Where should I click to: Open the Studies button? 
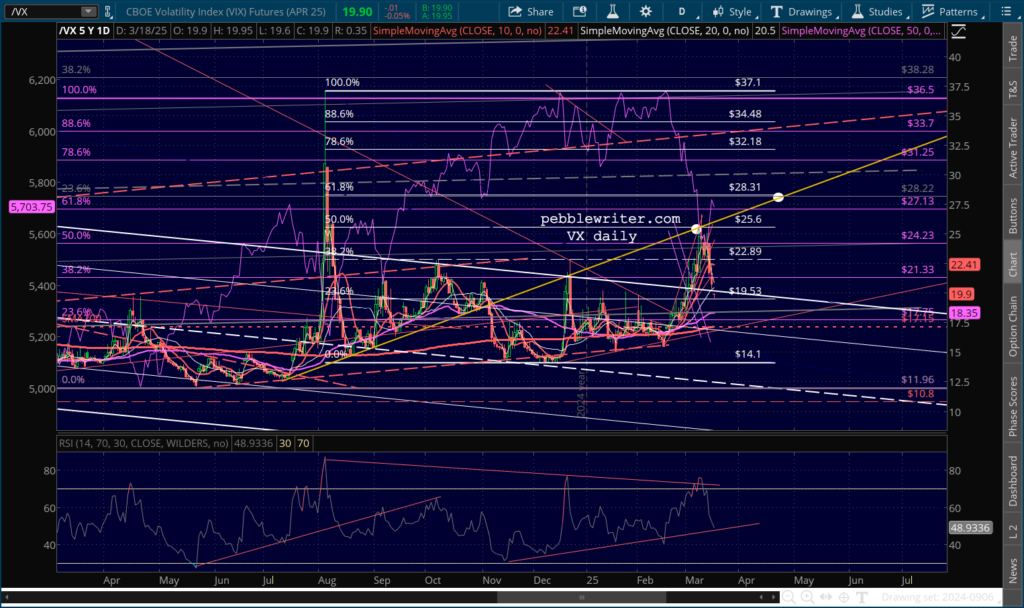point(878,12)
